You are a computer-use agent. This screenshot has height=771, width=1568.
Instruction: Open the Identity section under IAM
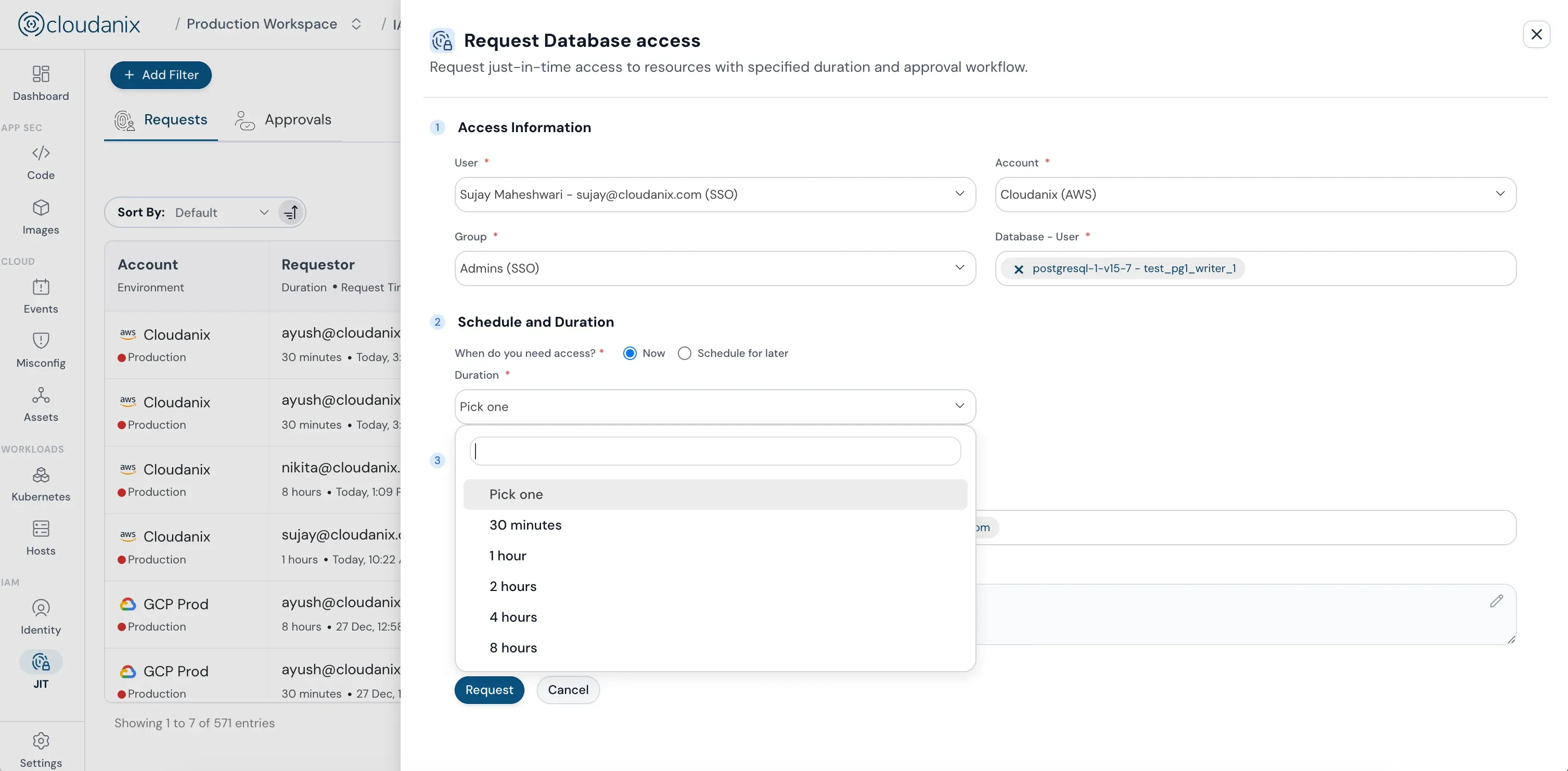(x=40, y=616)
